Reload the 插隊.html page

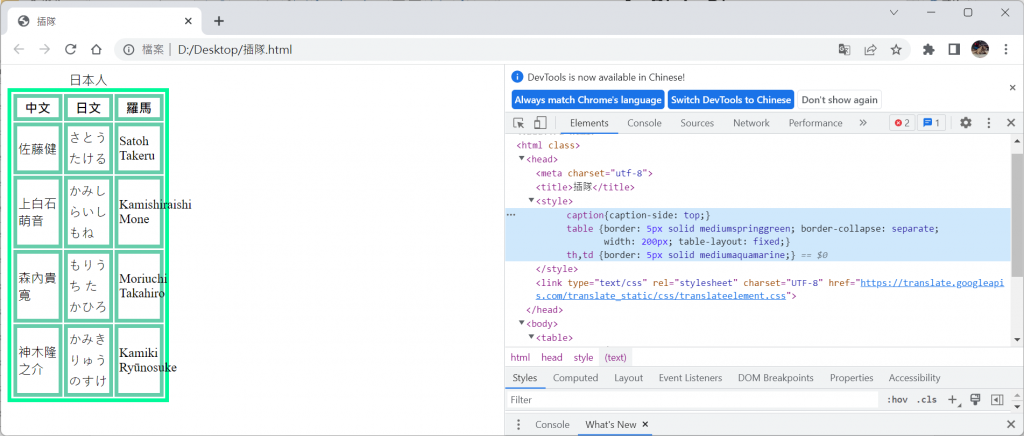[x=71, y=50]
